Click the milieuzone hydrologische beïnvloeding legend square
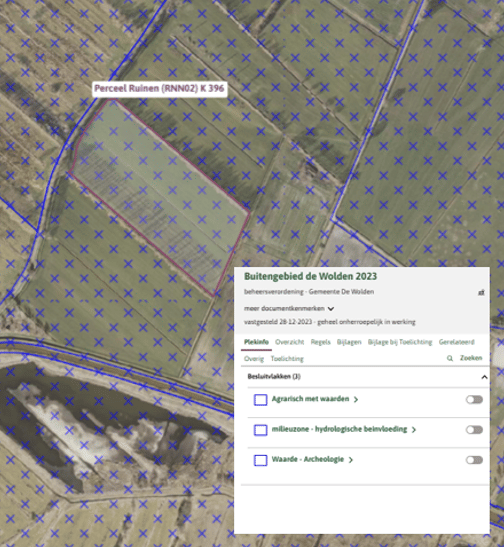This screenshot has height=547, width=504. tap(261, 430)
